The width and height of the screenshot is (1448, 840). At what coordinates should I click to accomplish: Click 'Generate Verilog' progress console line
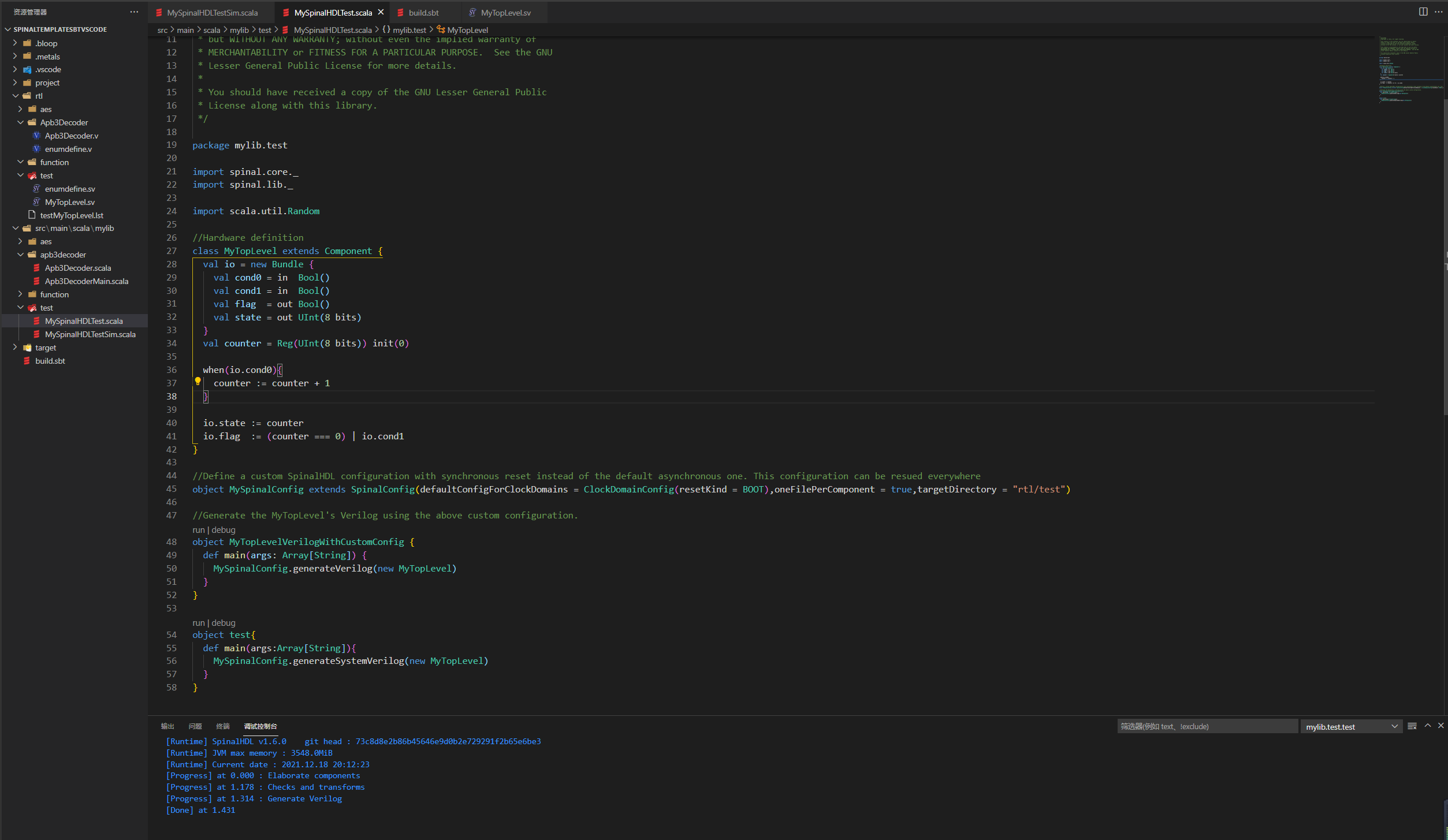pyautogui.click(x=254, y=798)
